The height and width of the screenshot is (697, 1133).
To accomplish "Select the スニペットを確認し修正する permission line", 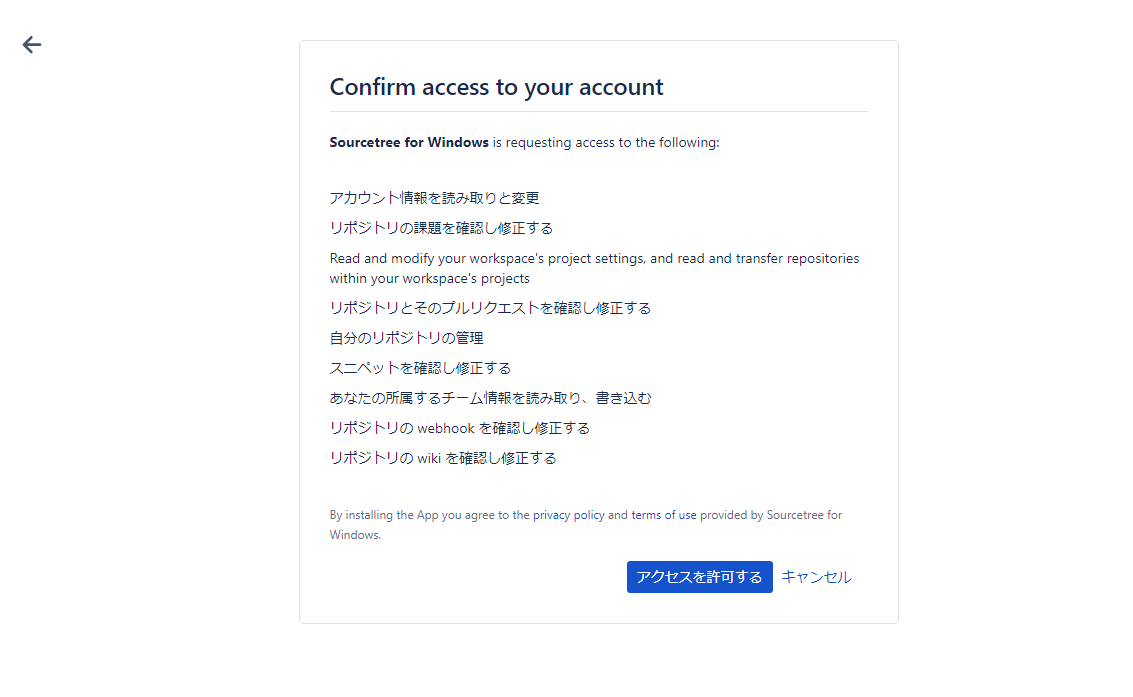I will (420, 368).
